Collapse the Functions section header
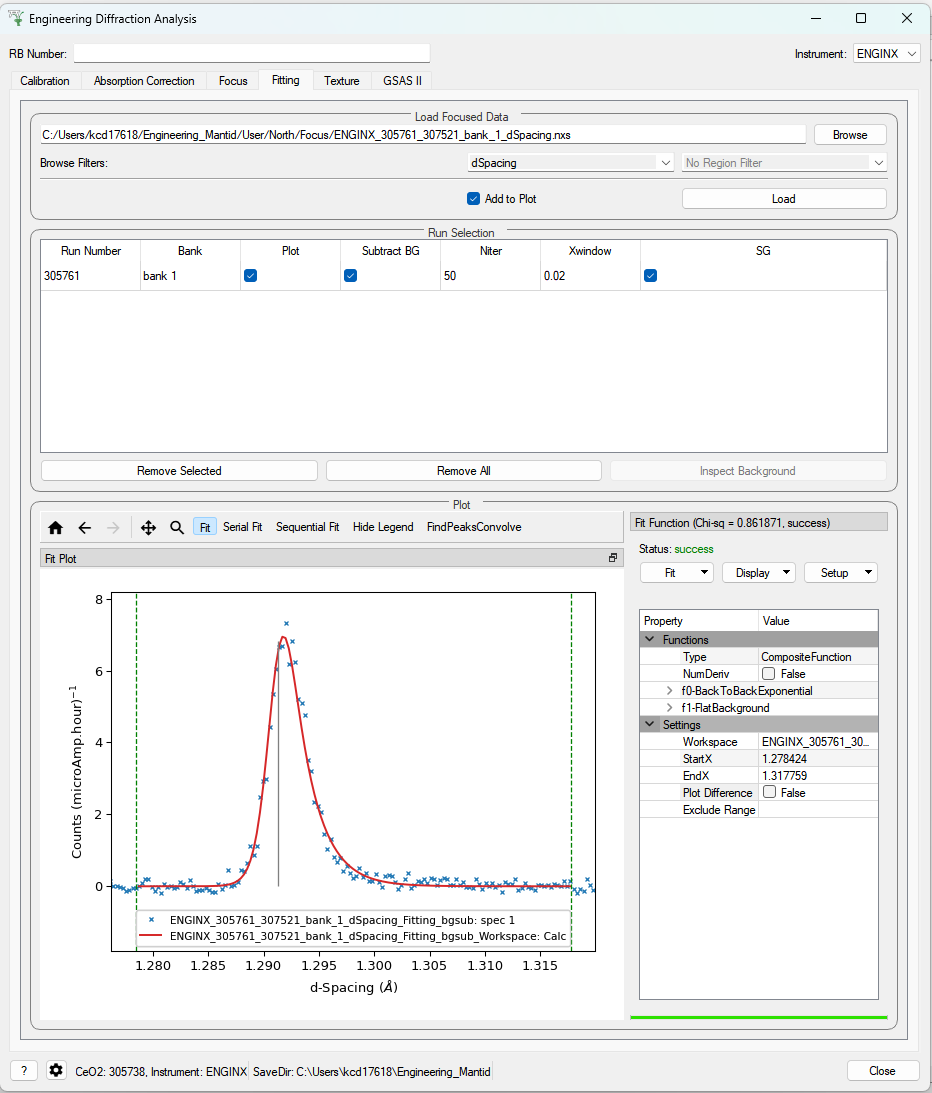The height and width of the screenshot is (1093, 932). coord(650,640)
